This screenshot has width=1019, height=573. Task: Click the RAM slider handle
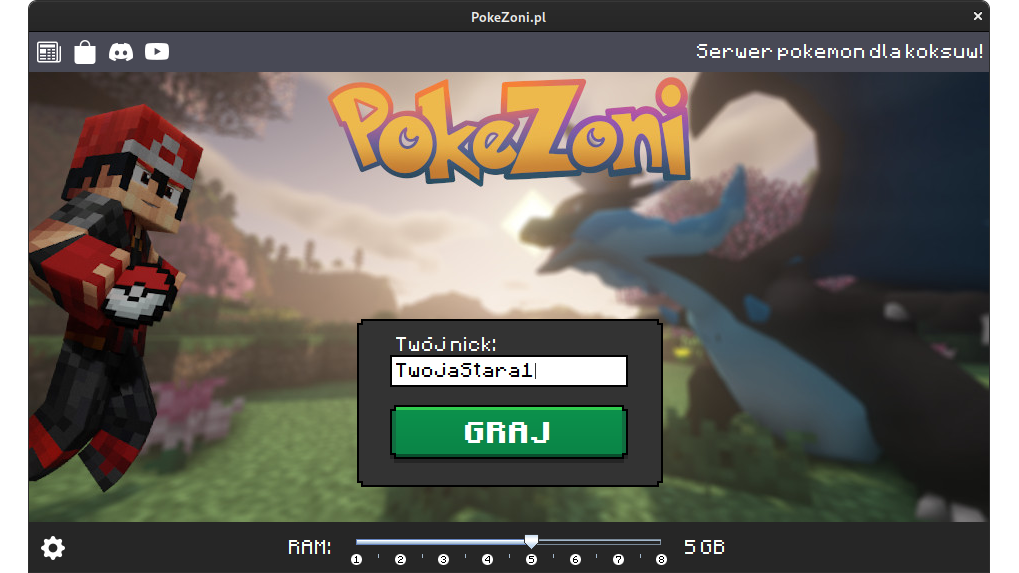tap(532, 541)
